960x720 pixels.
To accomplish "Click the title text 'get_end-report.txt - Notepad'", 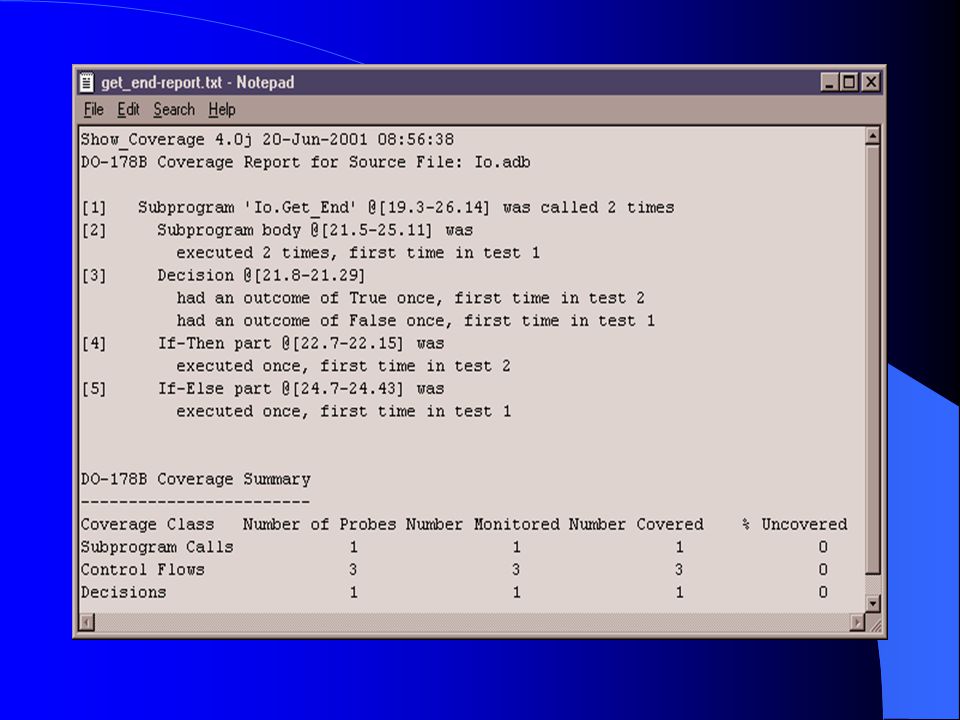I will point(198,82).
